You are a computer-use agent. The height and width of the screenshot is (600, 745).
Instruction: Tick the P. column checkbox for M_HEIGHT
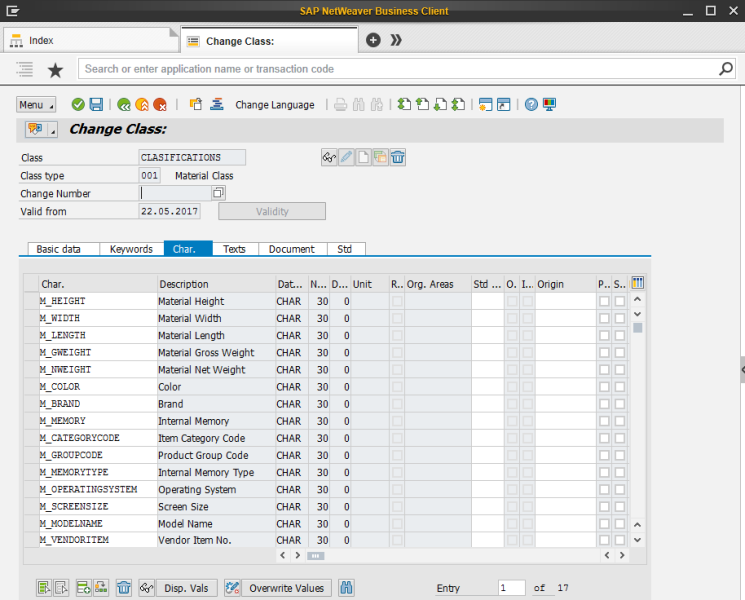click(x=603, y=301)
